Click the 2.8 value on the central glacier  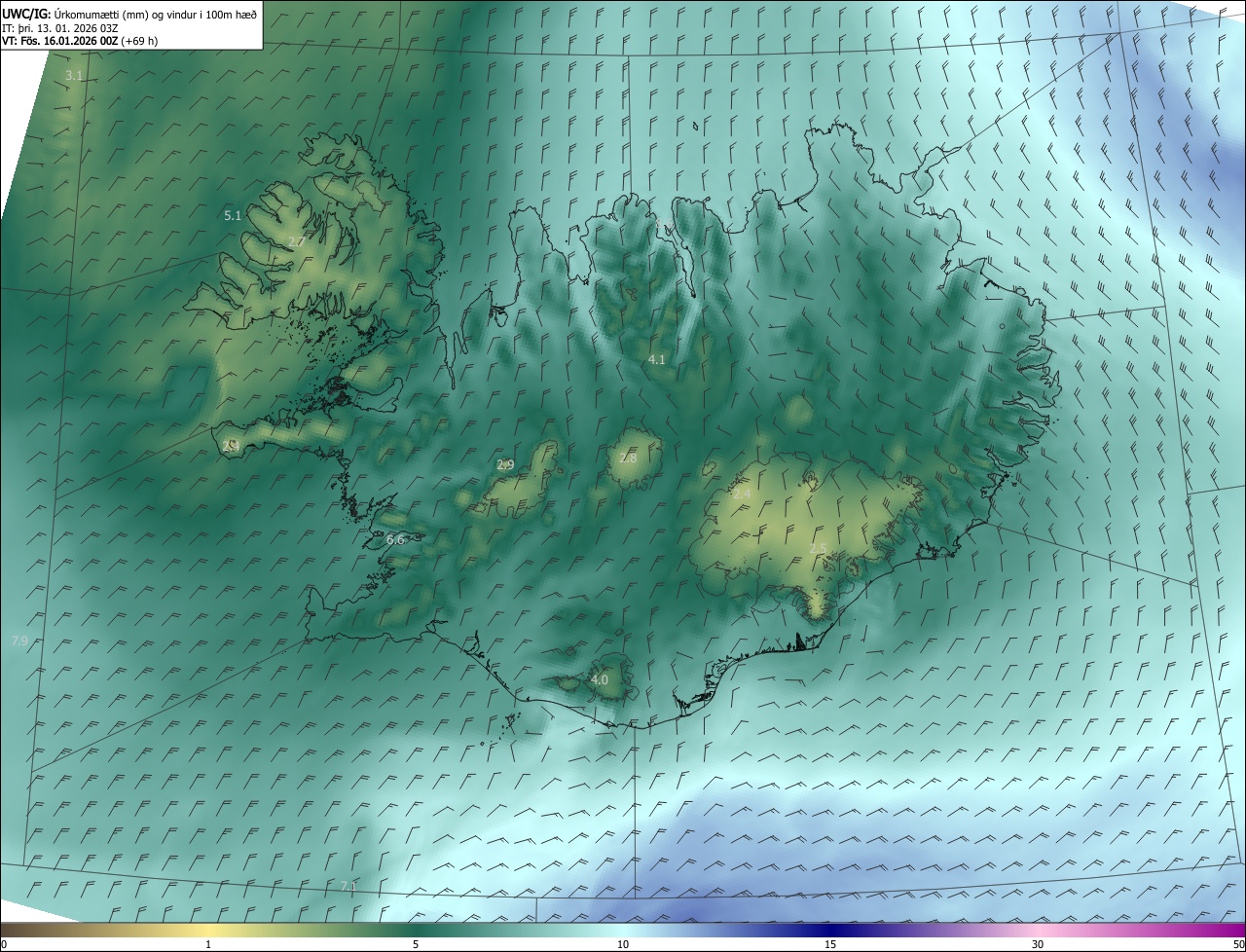629,458
